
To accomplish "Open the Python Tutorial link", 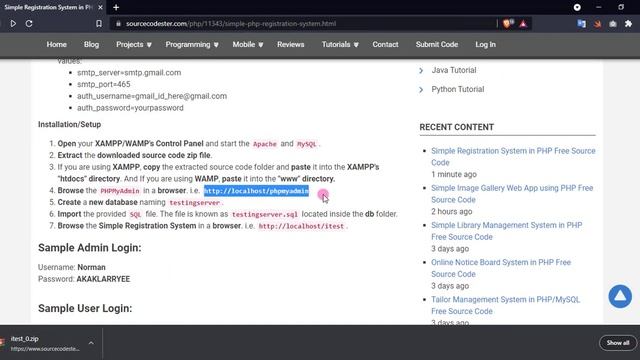I will click(458, 89).
